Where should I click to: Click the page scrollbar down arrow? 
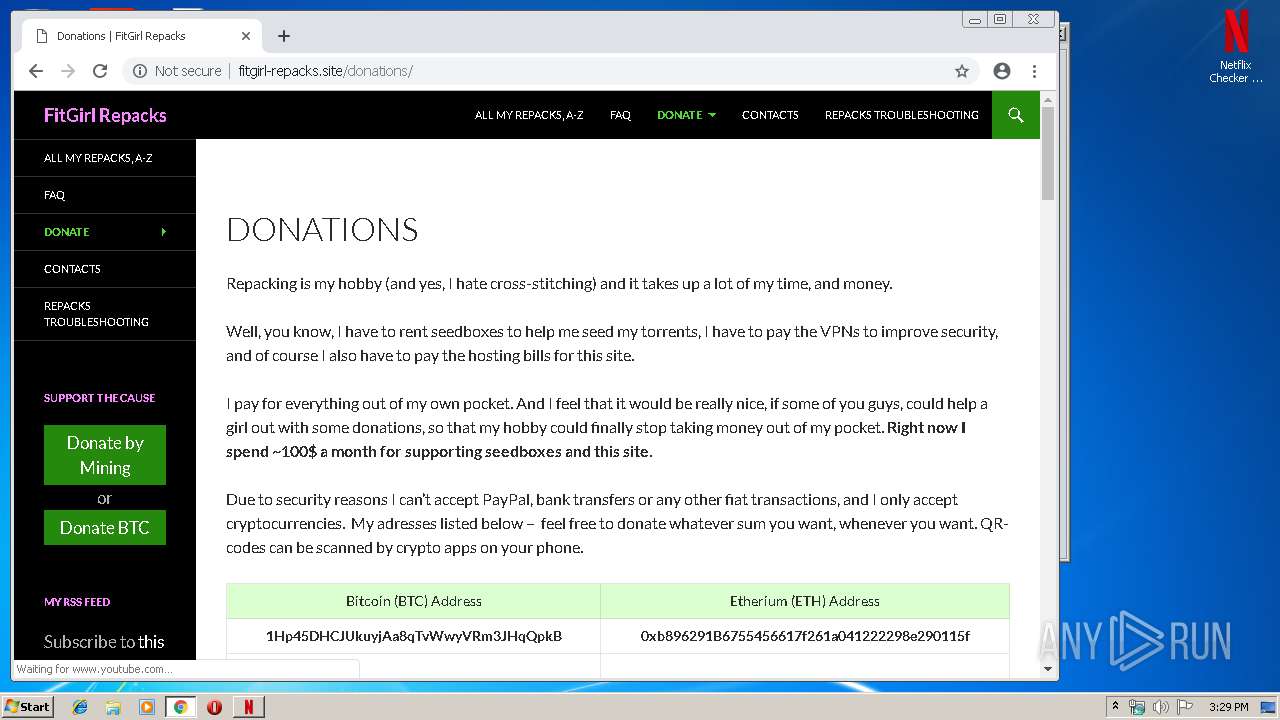pos(1048,668)
